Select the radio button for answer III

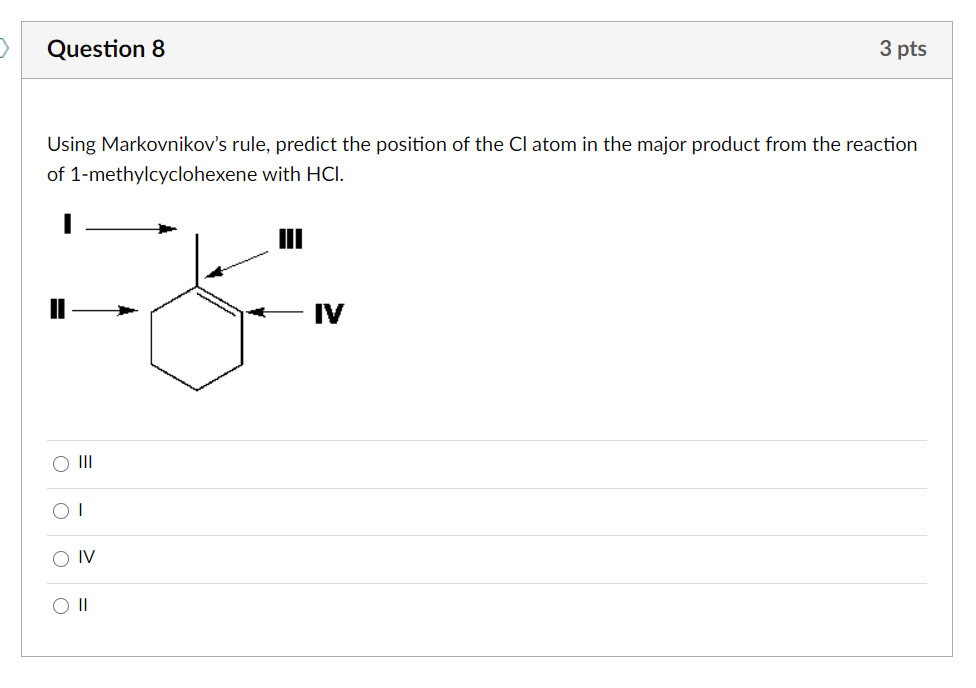tap(60, 462)
